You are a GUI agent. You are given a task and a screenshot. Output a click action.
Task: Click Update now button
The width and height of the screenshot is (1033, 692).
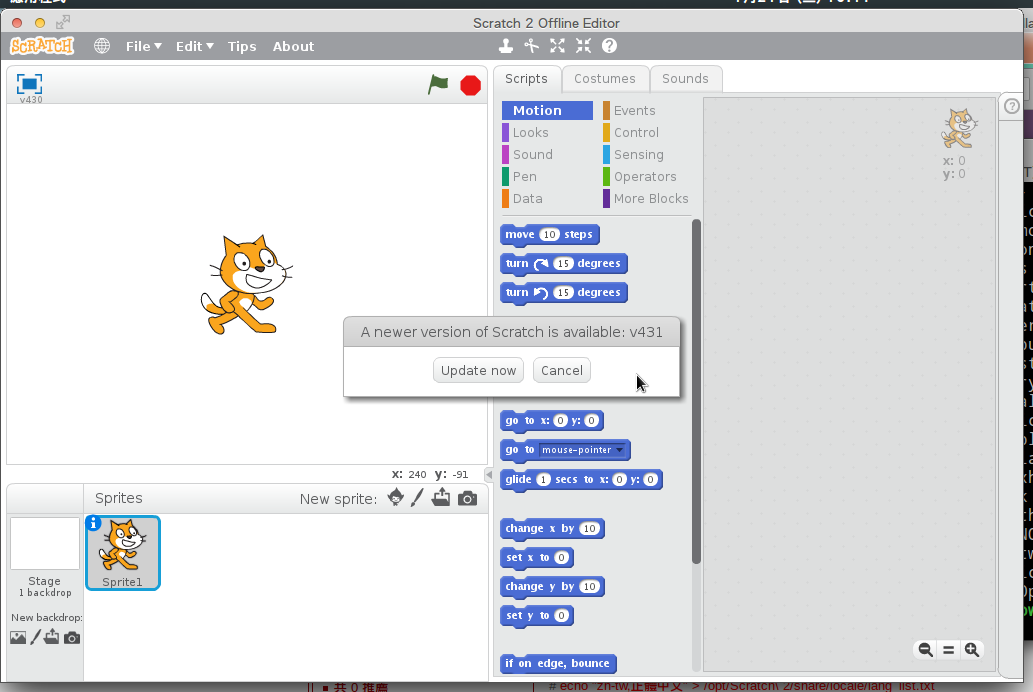[x=478, y=370]
